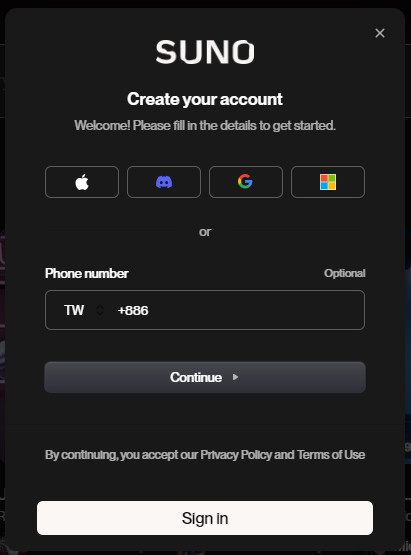Click the small arrow icon beside Continue
The width and height of the screenshot is (411, 555).
(x=235, y=377)
